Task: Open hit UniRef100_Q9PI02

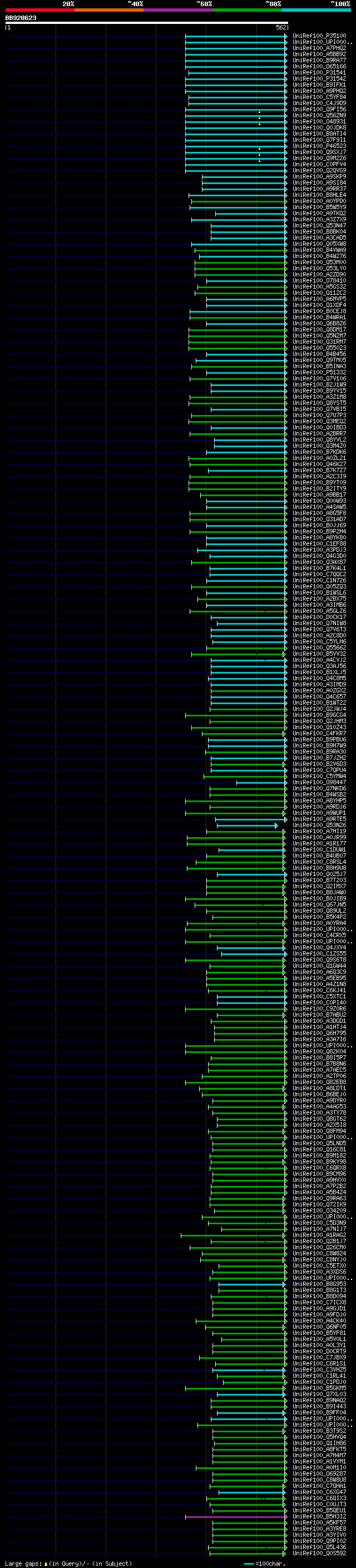Action: point(319,1541)
